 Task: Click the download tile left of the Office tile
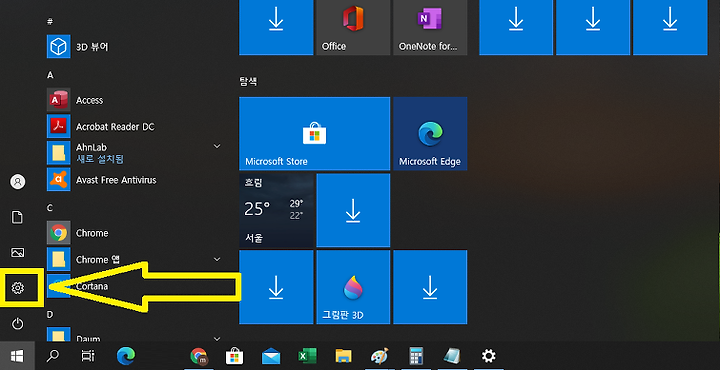(x=276, y=28)
